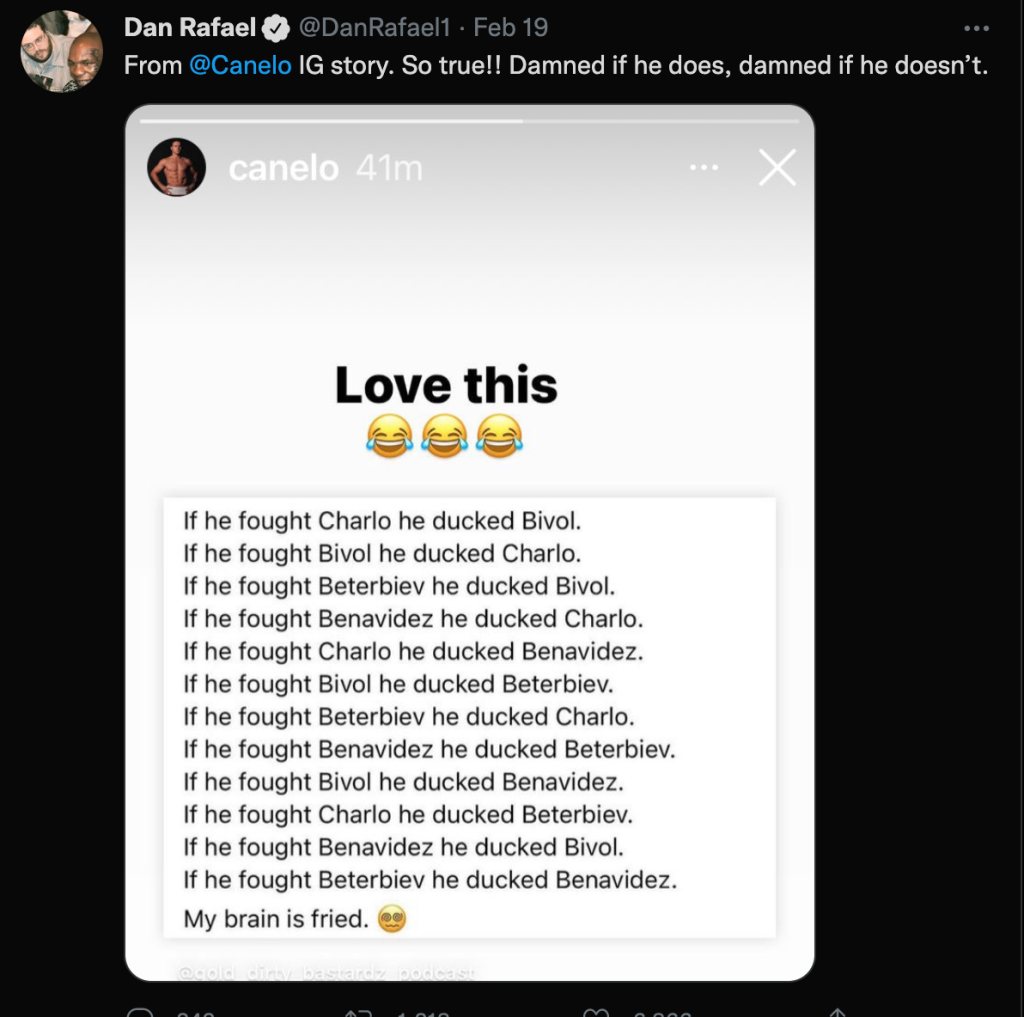The width and height of the screenshot is (1024, 1017).
Task: Click the share icon under the tweet
Action: [837, 1013]
